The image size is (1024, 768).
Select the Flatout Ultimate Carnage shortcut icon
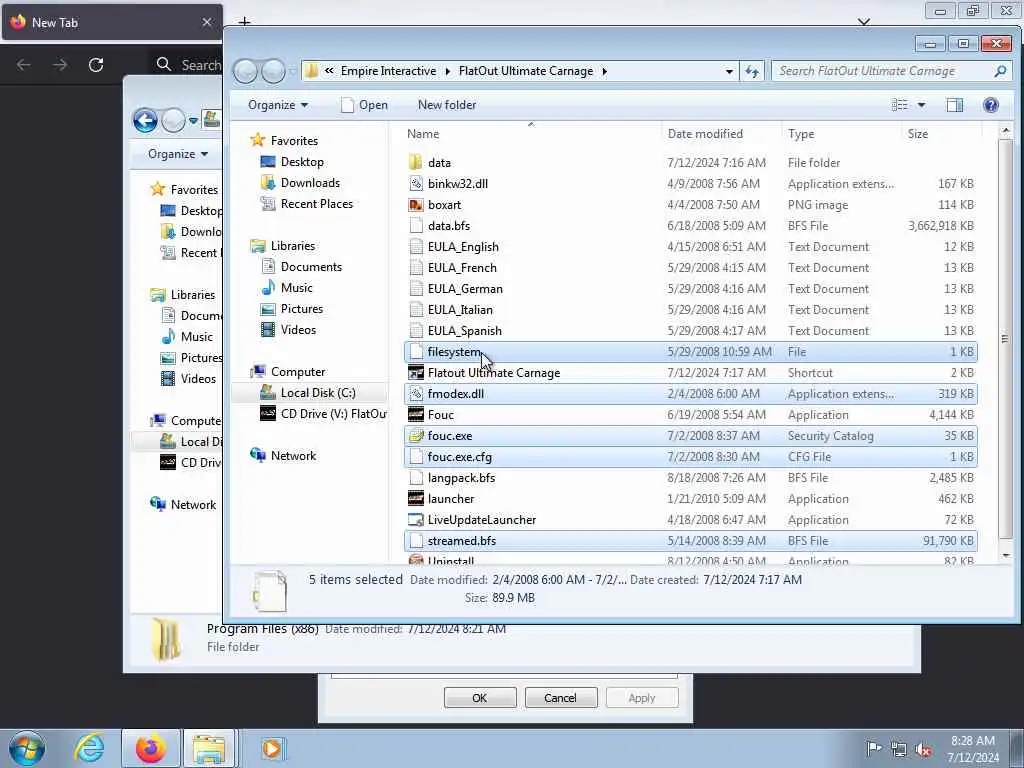415,372
